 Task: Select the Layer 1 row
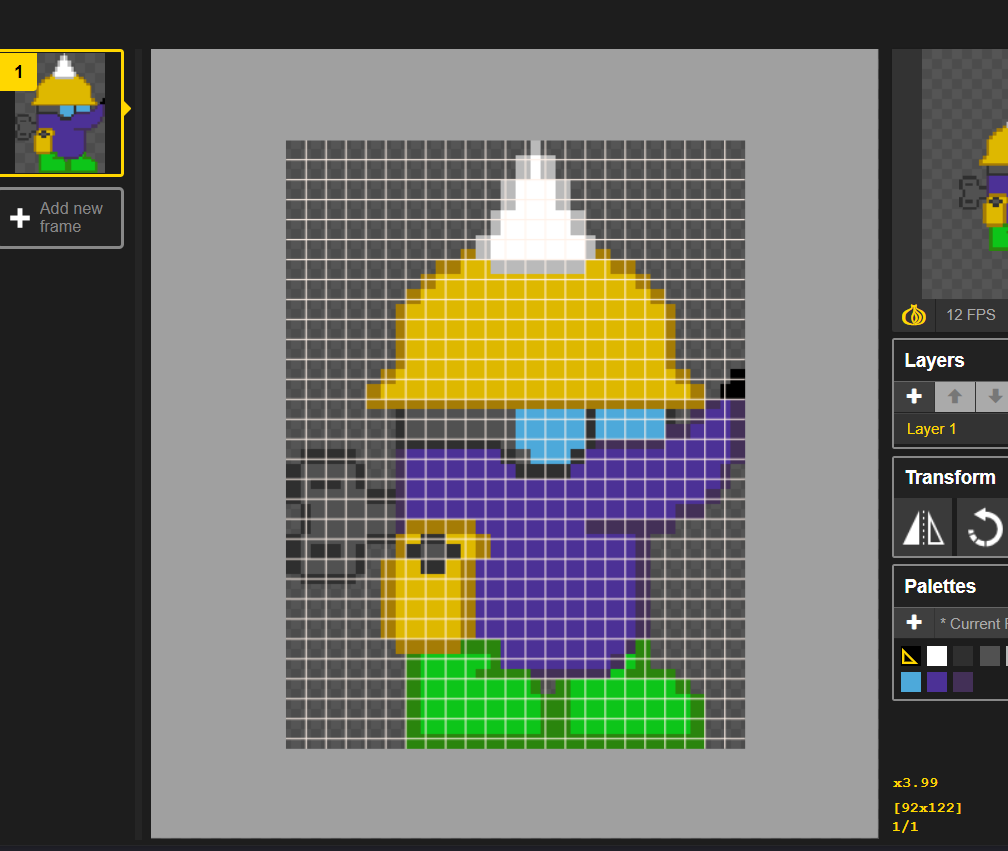click(951, 429)
